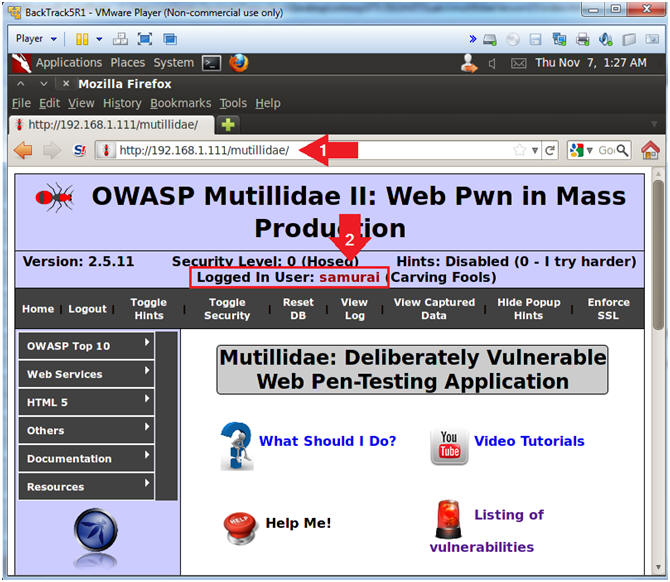Launch the terminal from the panel
Image resolution: width=670 pixels, height=582 pixels.
[x=212, y=63]
